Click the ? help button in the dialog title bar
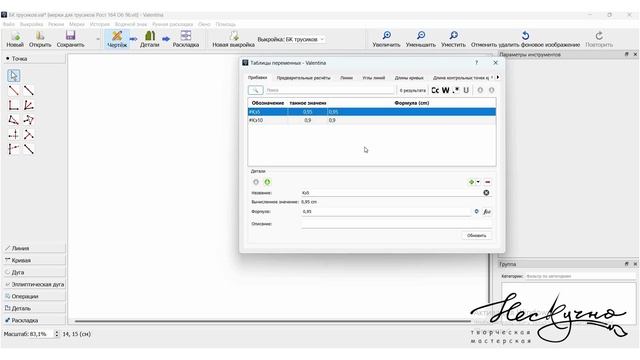The height and width of the screenshot is (360, 640). 476,63
